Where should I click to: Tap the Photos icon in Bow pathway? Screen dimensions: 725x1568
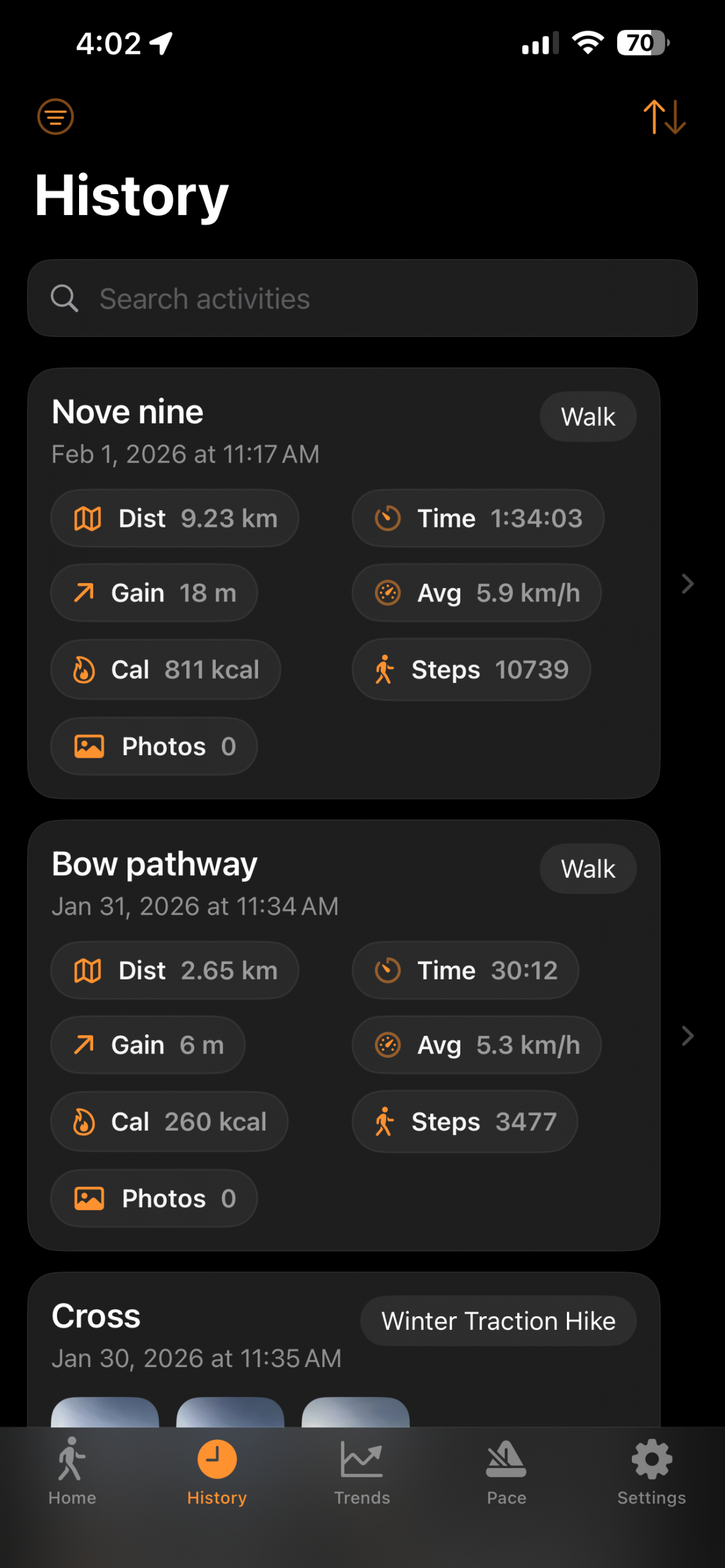point(89,1199)
